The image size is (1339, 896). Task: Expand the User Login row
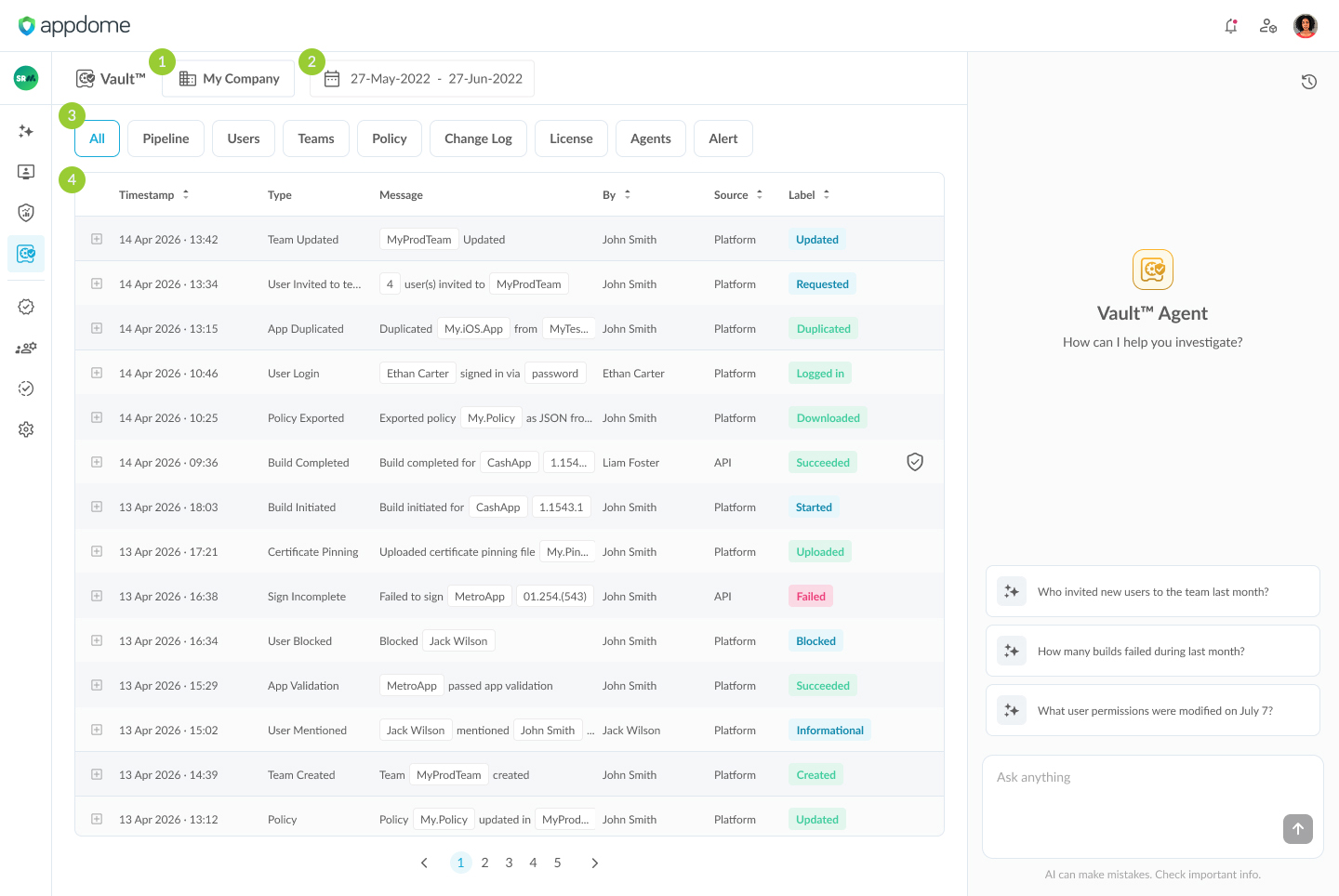point(97,373)
